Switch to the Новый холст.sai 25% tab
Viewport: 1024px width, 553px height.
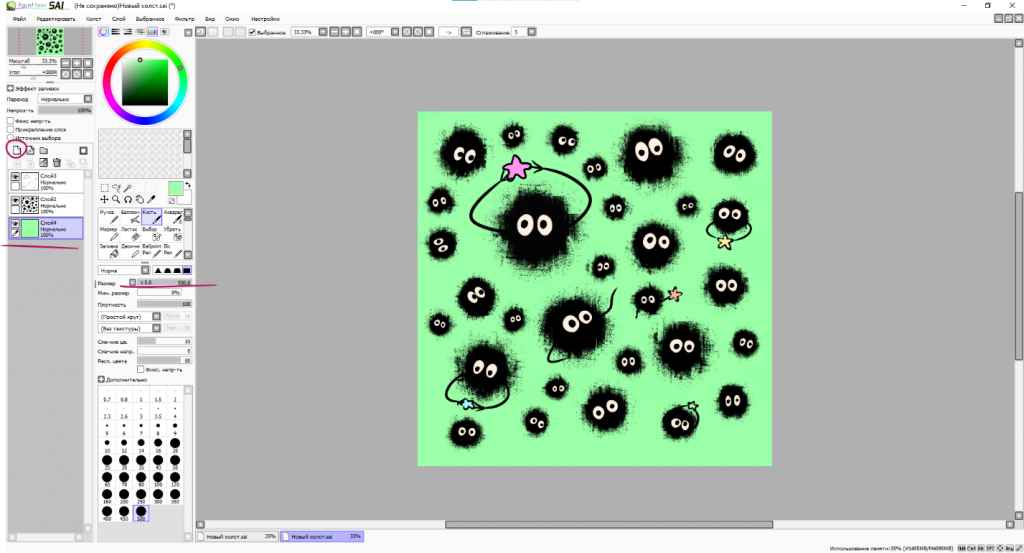click(x=238, y=537)
